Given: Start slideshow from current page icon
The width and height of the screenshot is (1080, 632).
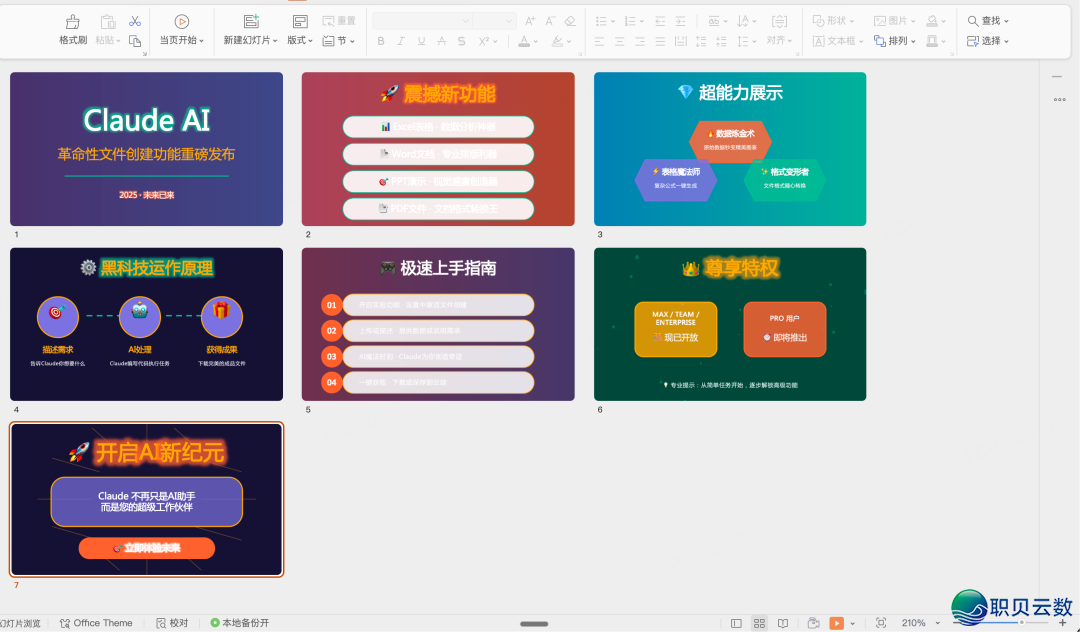Looking at the screenshot, I should (182, 22).
